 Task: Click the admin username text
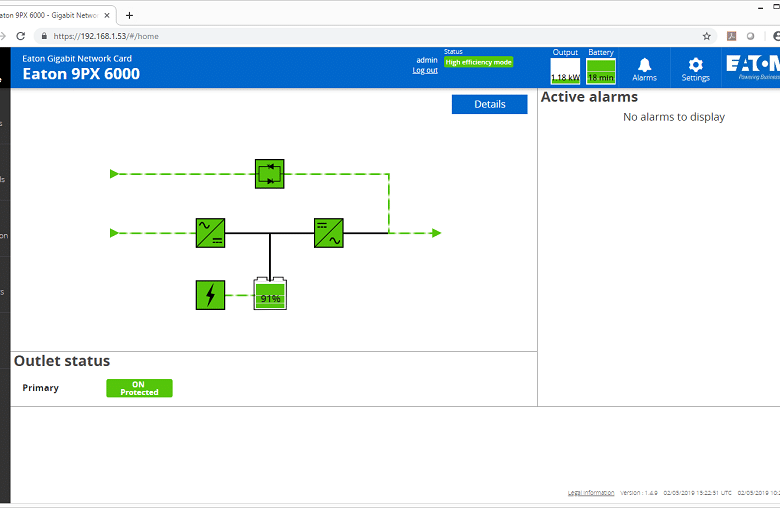pyautogui.click(x=427, y=60)
